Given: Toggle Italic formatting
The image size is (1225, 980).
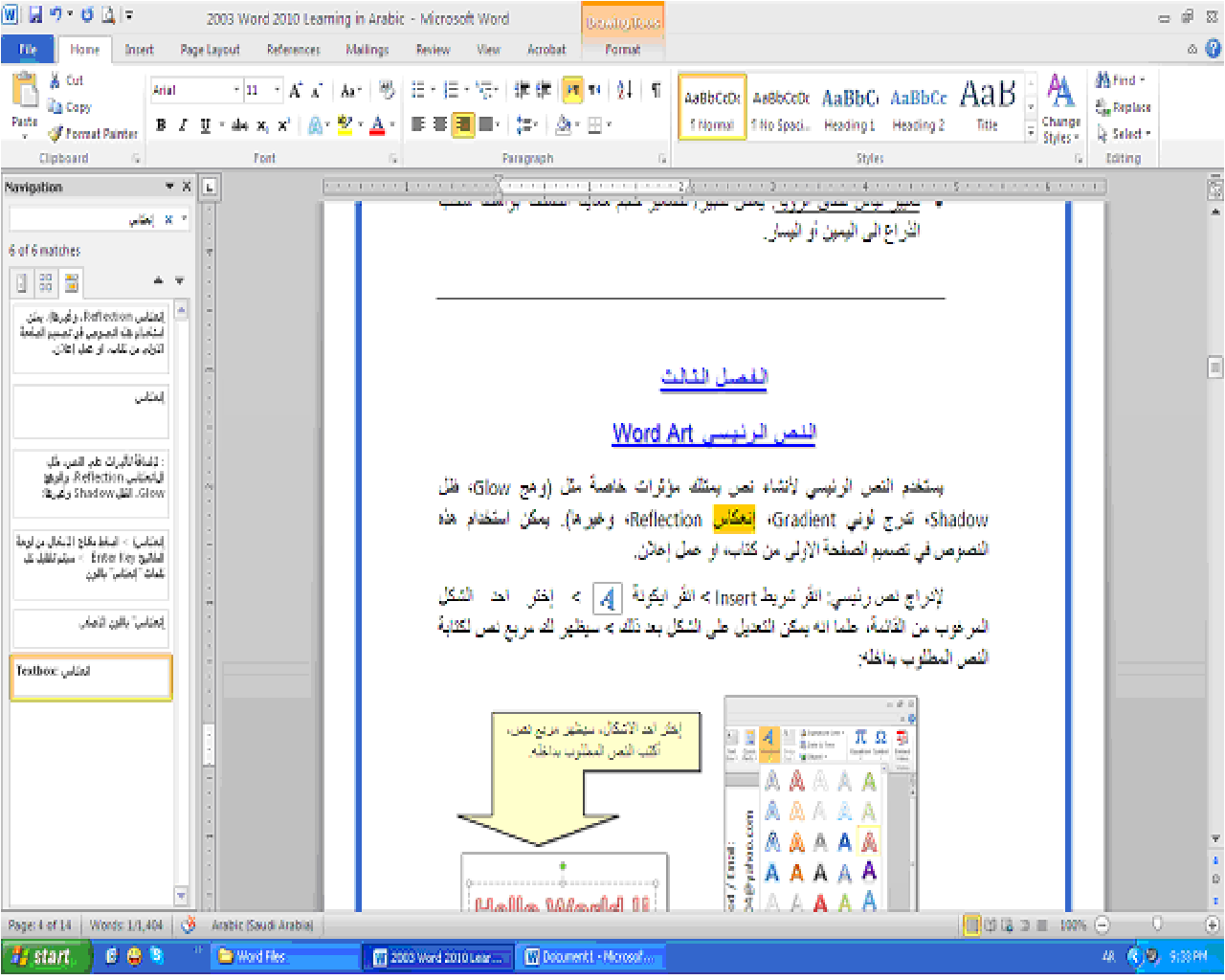Looking at the screenshot, I should (x=182, y=124).
